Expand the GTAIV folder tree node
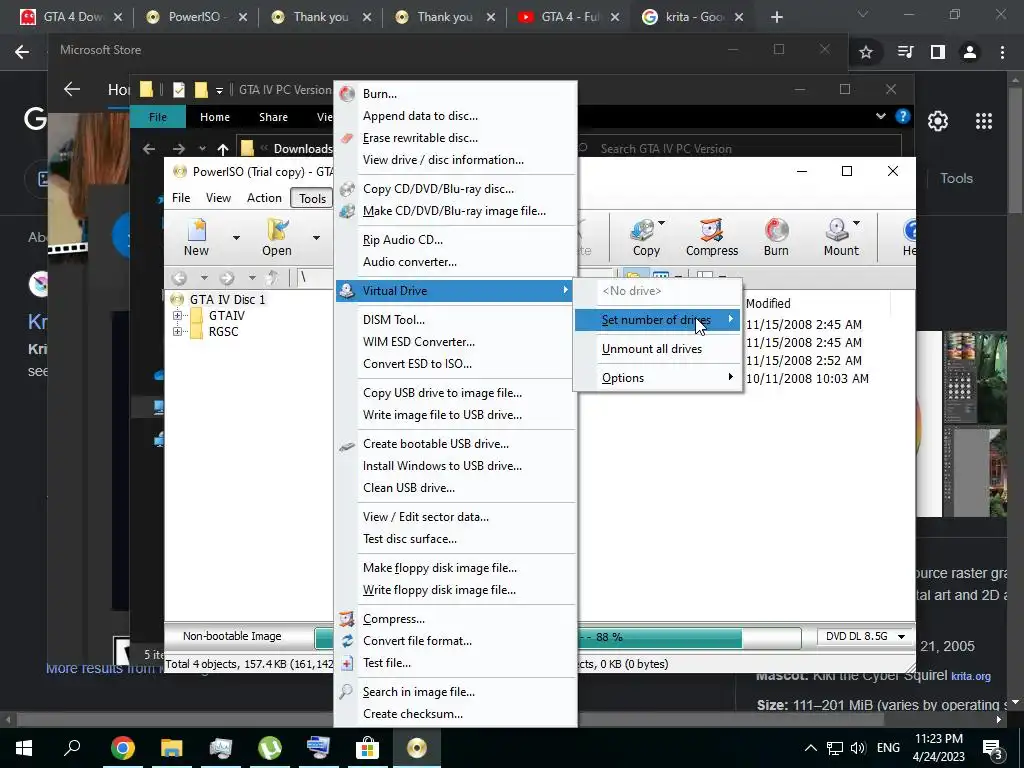Image resolution: width=1024 pixels, height=768 pixels. click(x=177, y=315)
